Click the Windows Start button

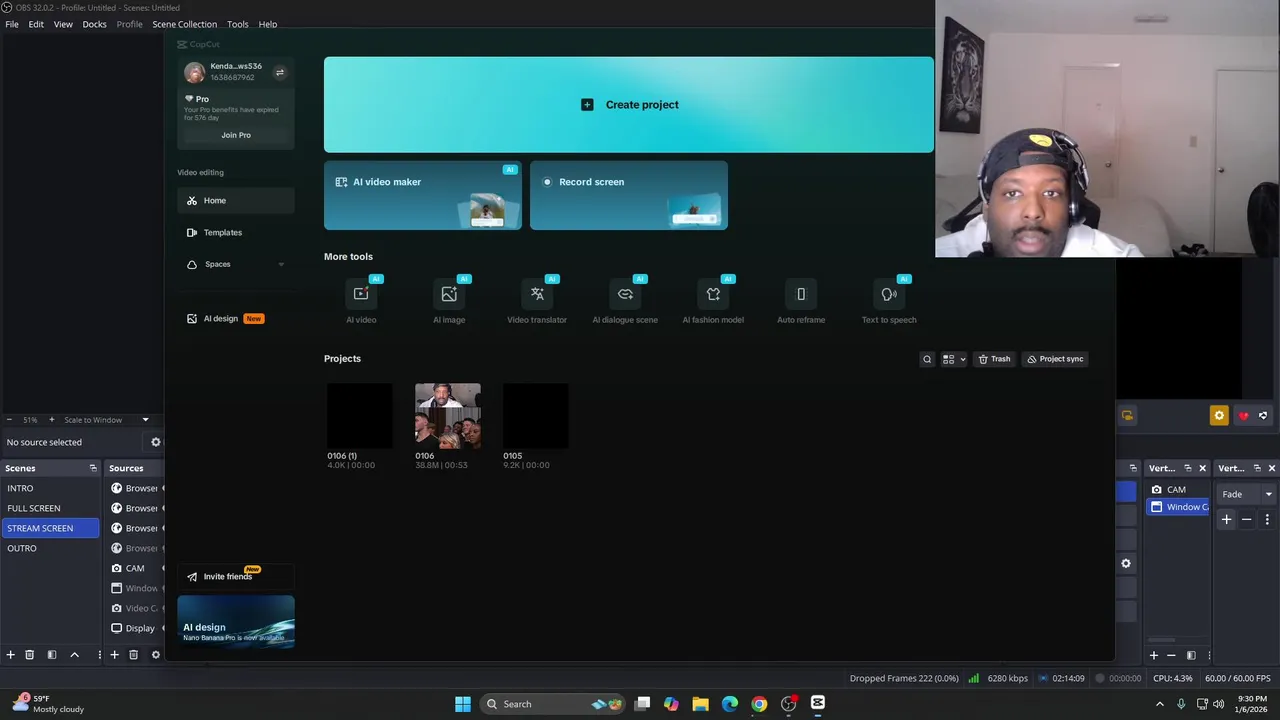click(x=463, y=704)
